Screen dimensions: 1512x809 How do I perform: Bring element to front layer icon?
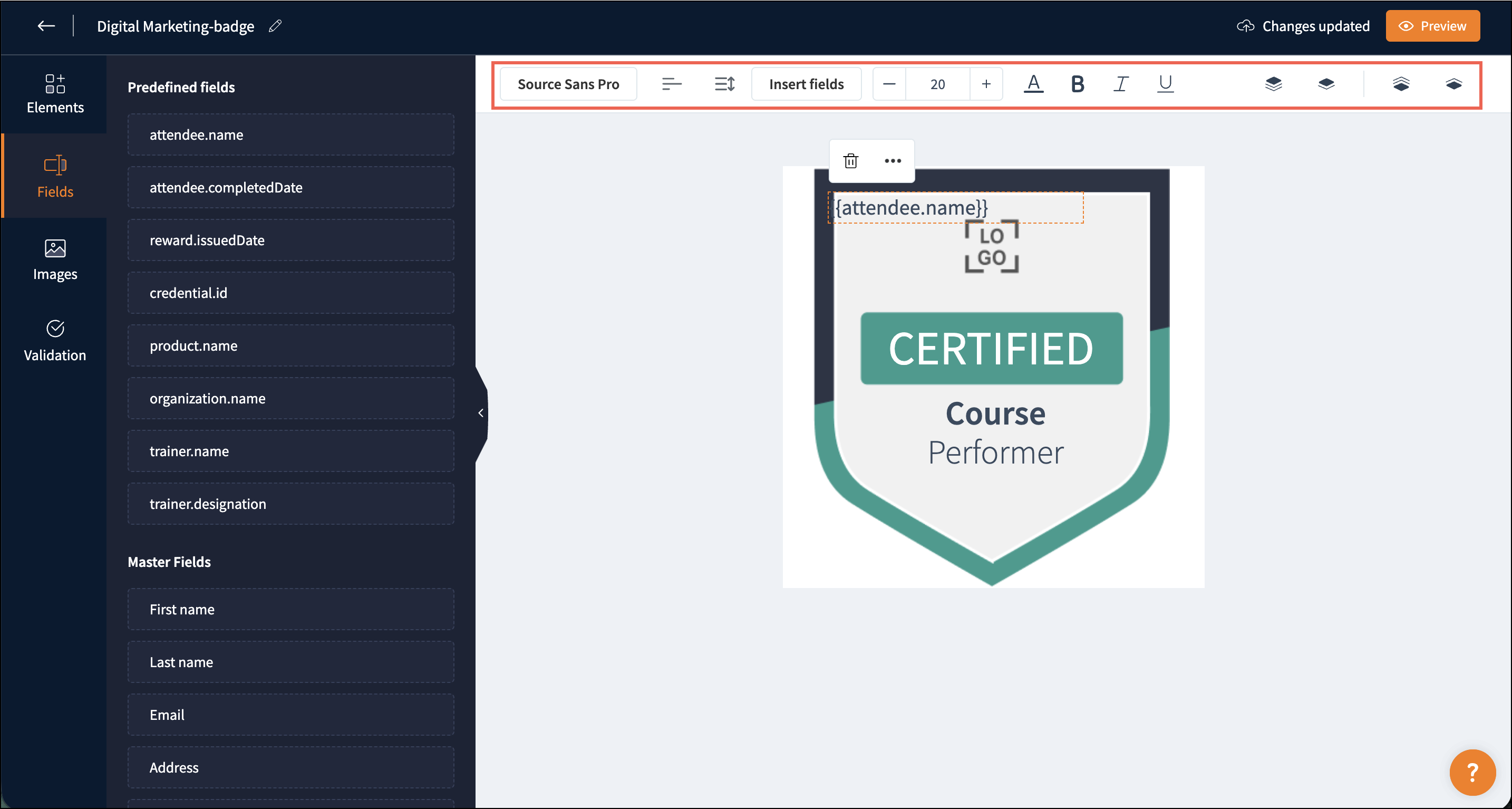[1273, 84]
